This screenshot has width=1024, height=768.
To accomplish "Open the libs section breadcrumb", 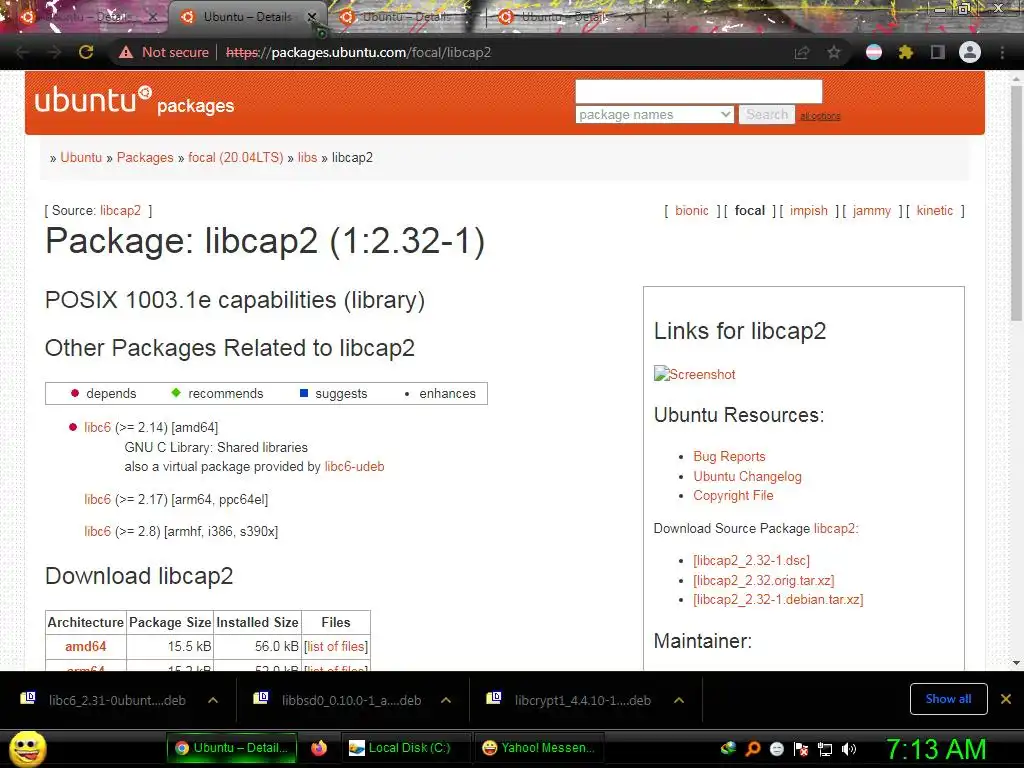I will click(307, 157).
